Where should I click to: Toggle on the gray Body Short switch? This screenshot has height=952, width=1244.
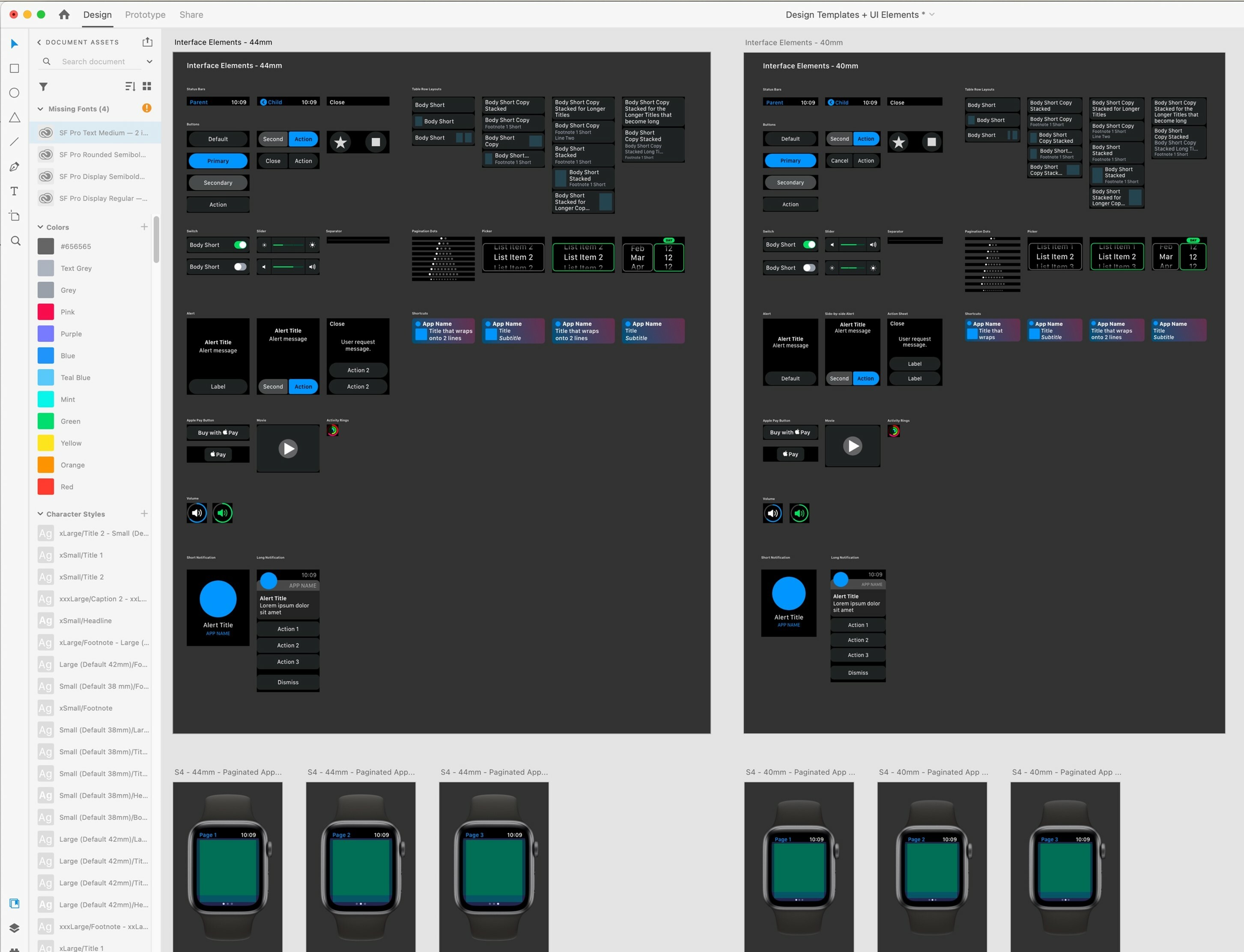[x=240, y=266]
